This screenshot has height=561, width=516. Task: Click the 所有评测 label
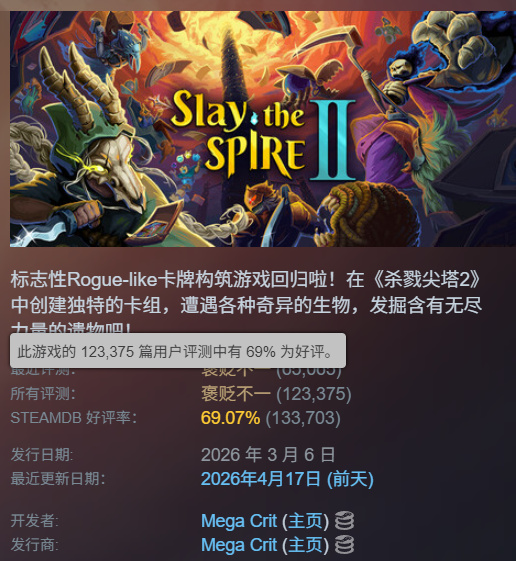pyautogui.click(x=43, y=394)
